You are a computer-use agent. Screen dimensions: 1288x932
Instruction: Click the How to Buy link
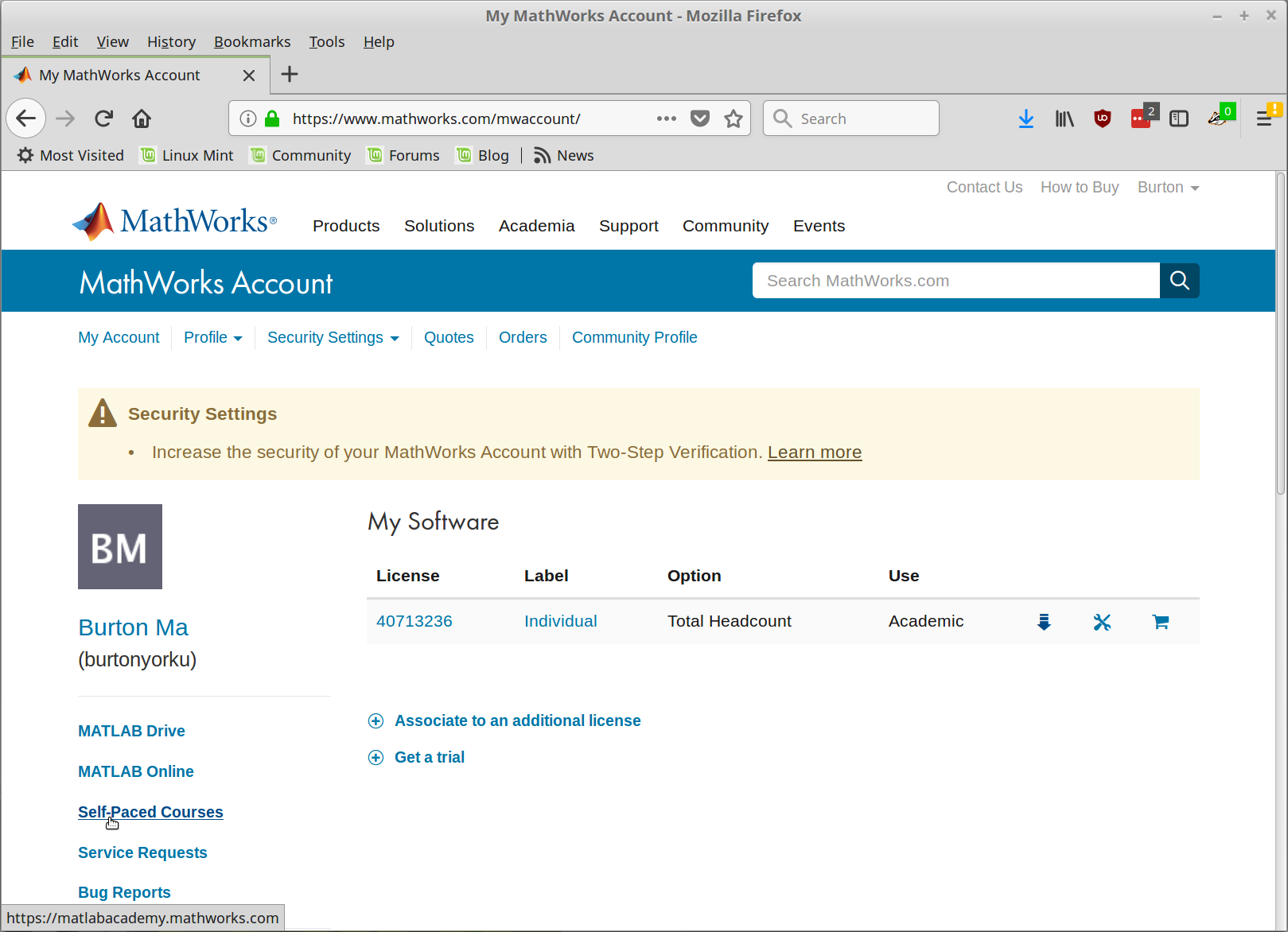(x=1080, y=187)
